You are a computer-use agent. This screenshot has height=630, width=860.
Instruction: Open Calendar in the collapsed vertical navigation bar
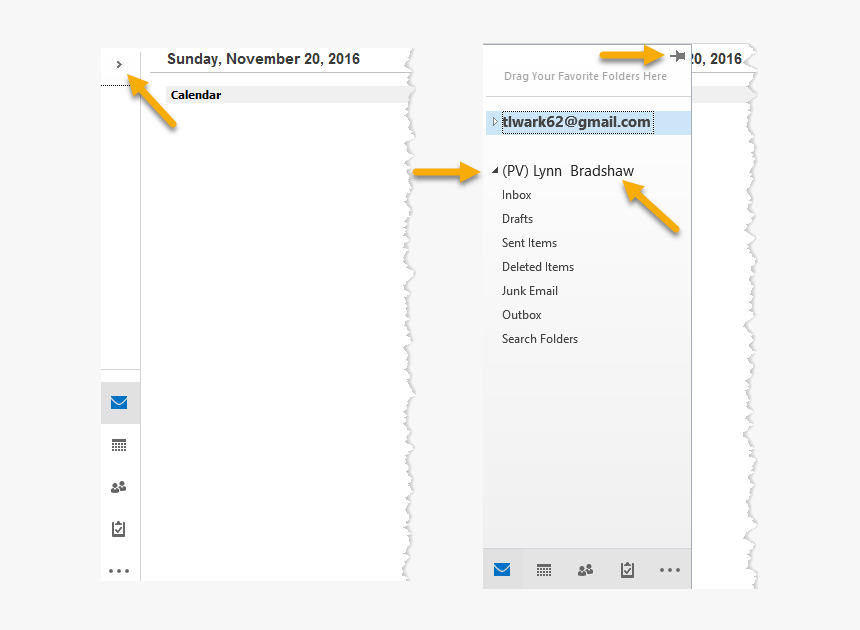click(x=119, y=445)
